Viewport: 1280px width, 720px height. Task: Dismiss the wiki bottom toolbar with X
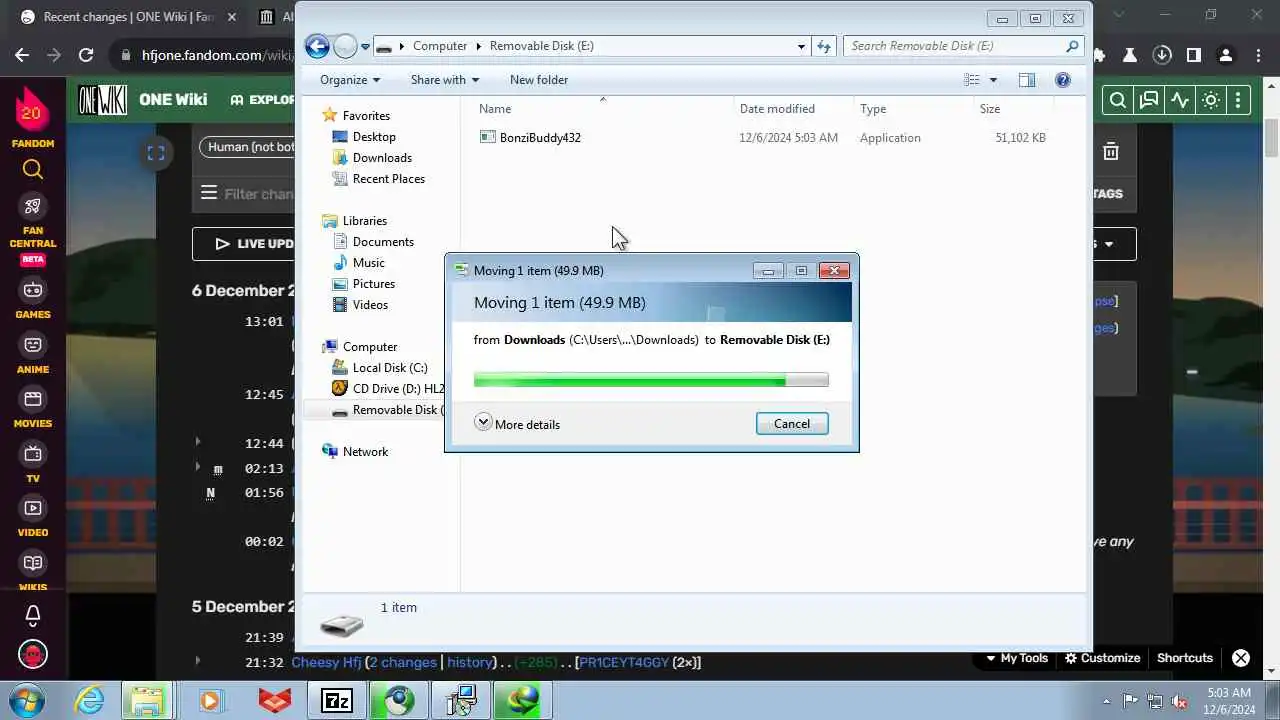coord(1241,658)
